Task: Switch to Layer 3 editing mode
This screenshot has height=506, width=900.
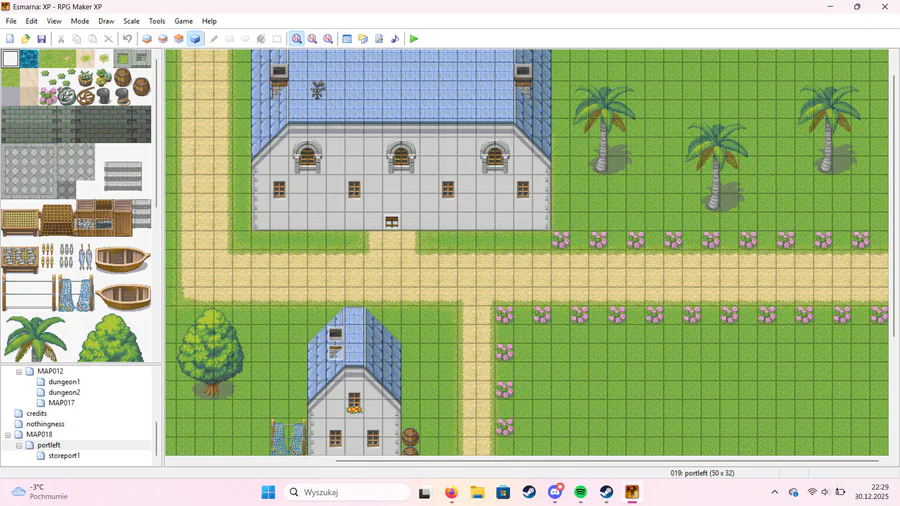Action: tap(179, 39)
